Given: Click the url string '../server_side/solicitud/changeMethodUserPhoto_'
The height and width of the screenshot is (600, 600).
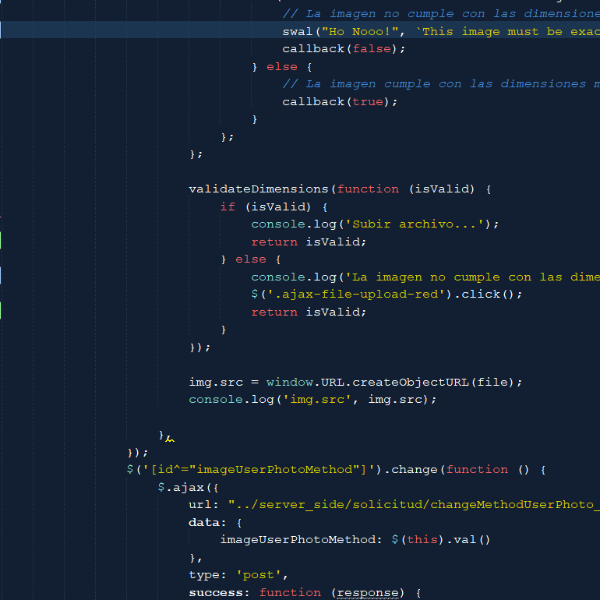Looking at the screenshot, I should (414, 505).
